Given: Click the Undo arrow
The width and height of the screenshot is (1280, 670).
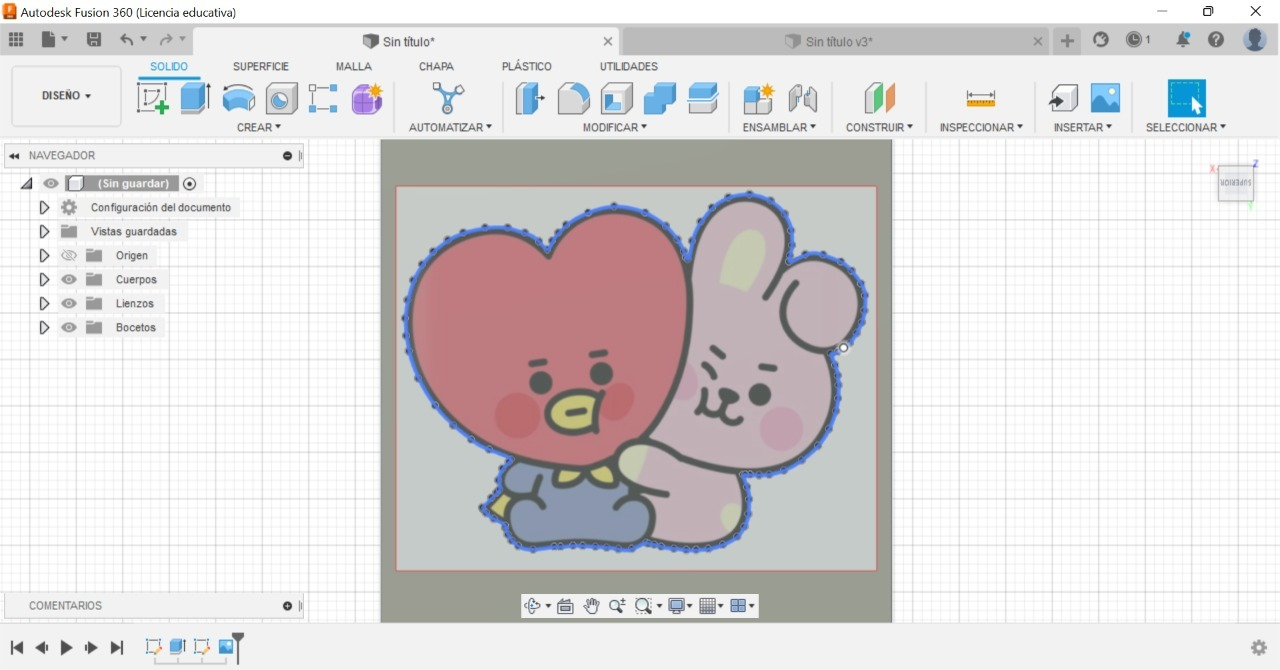Looking at the screenshot, I should coord(127,40).
